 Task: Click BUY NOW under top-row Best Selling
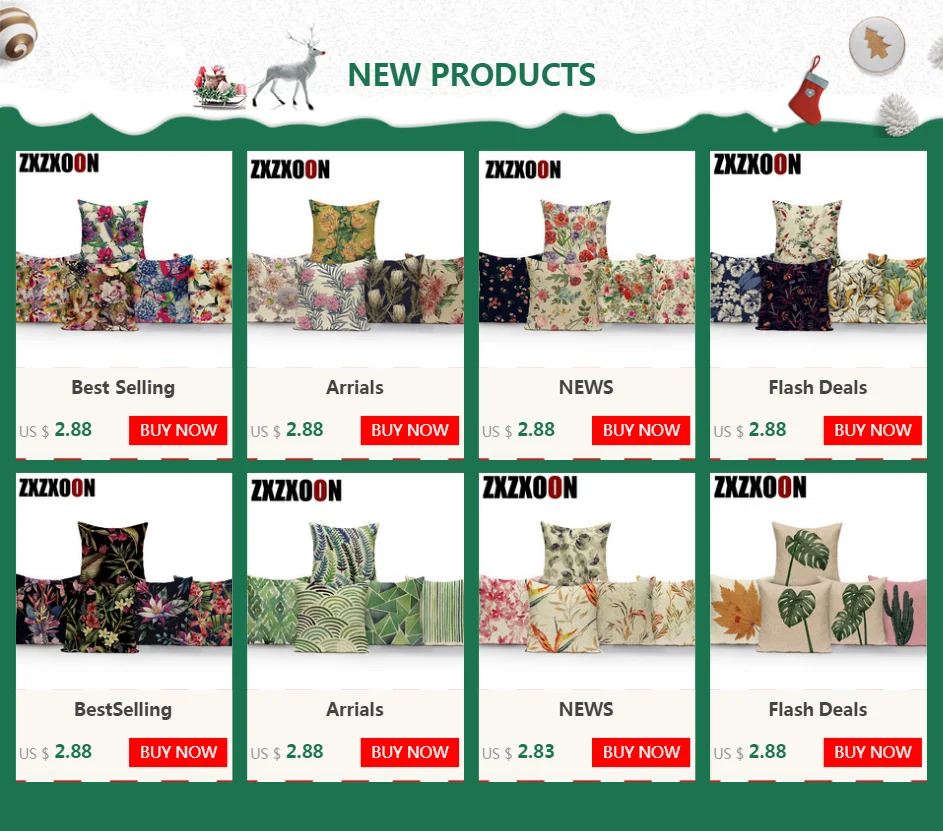[x=178, y=431]
